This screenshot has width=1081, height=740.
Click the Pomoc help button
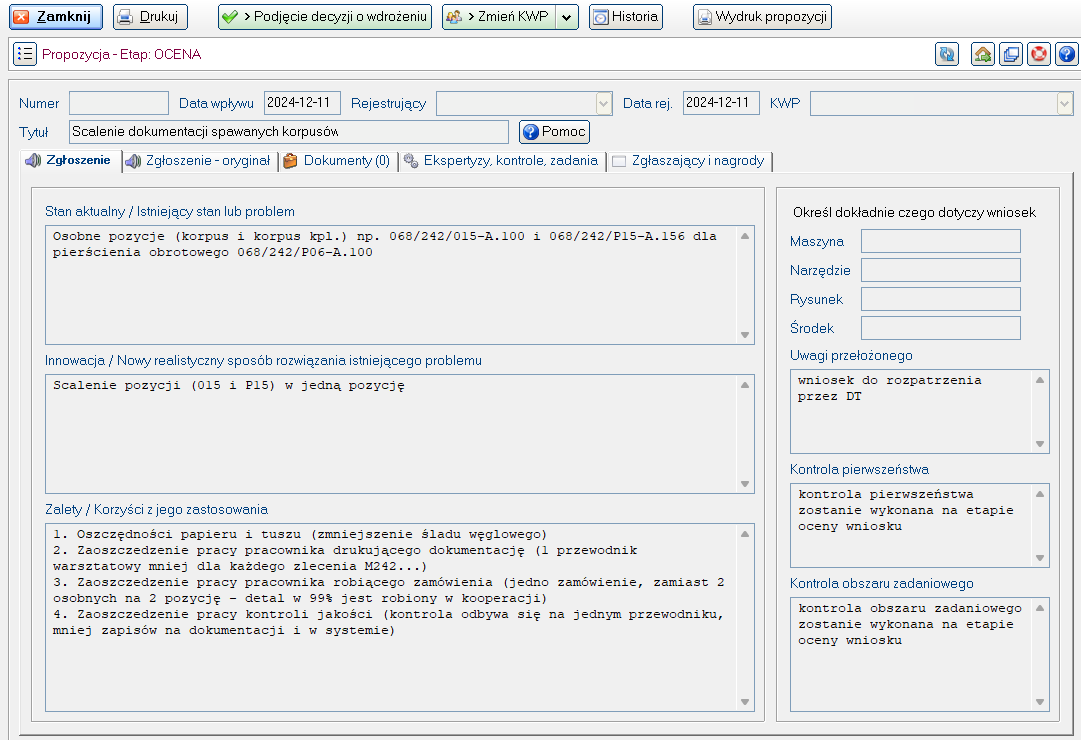tap(554, 132)
